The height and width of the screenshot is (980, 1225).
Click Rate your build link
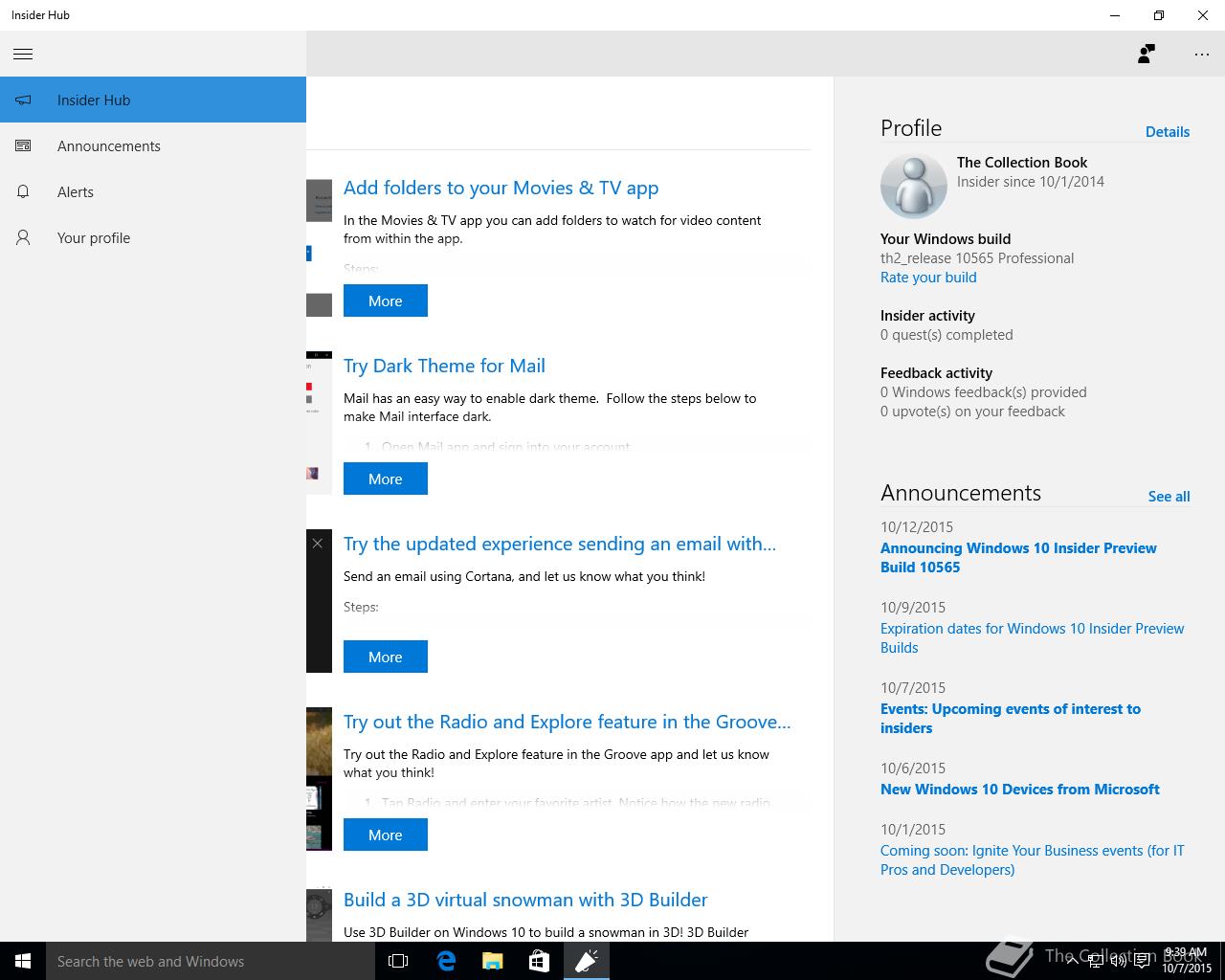(x=928, y=278)
